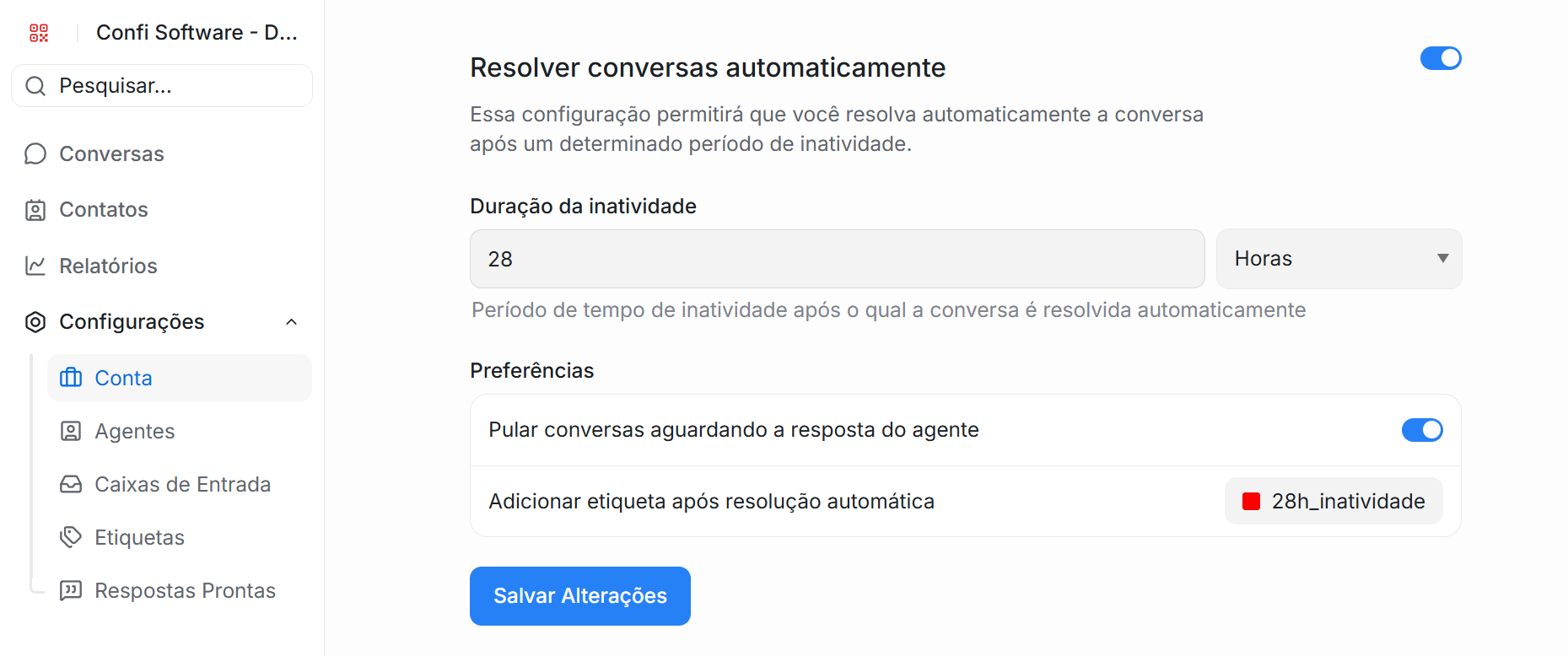Click the Agentes person icon

pos(71,431)
